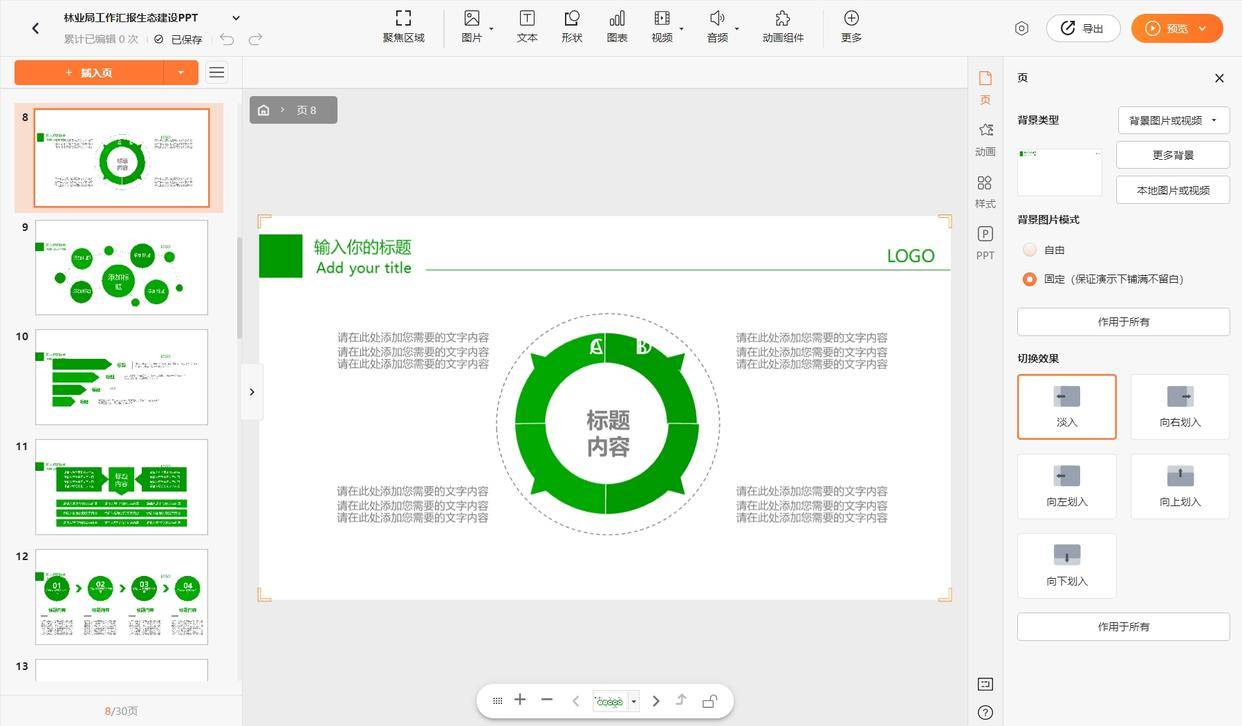Viewport: 1242px width, 726px height.
Task: Select the 固定 background mode radio
Action: tap(1029, 279)
